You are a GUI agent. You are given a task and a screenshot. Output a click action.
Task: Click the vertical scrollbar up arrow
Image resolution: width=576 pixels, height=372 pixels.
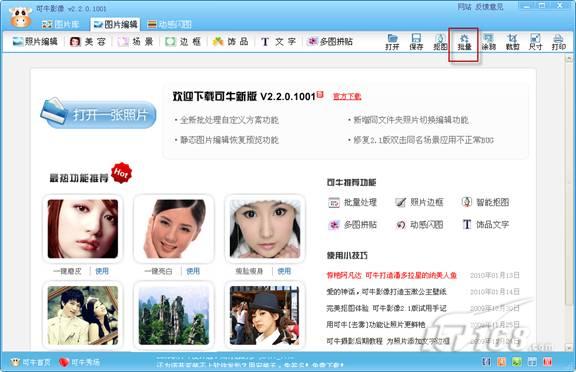pyautogui.click(x=569, y=58)
